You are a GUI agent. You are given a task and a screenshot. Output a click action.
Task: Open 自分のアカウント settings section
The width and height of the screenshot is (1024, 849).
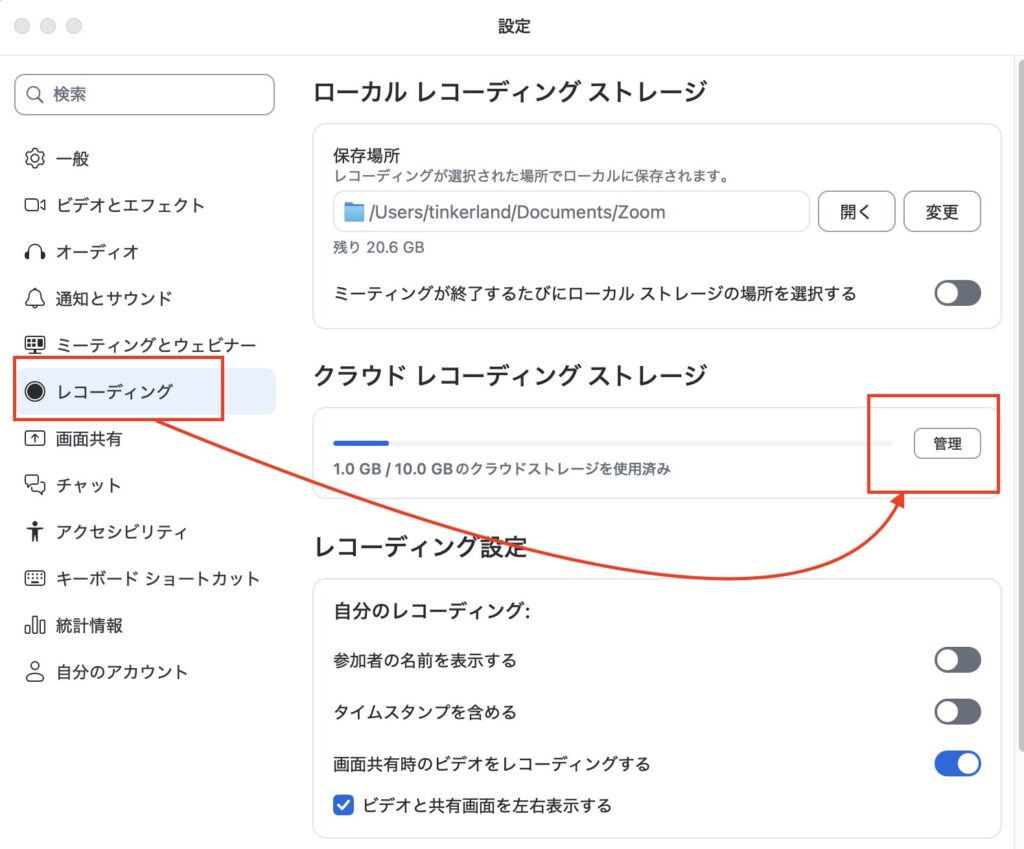121,672
